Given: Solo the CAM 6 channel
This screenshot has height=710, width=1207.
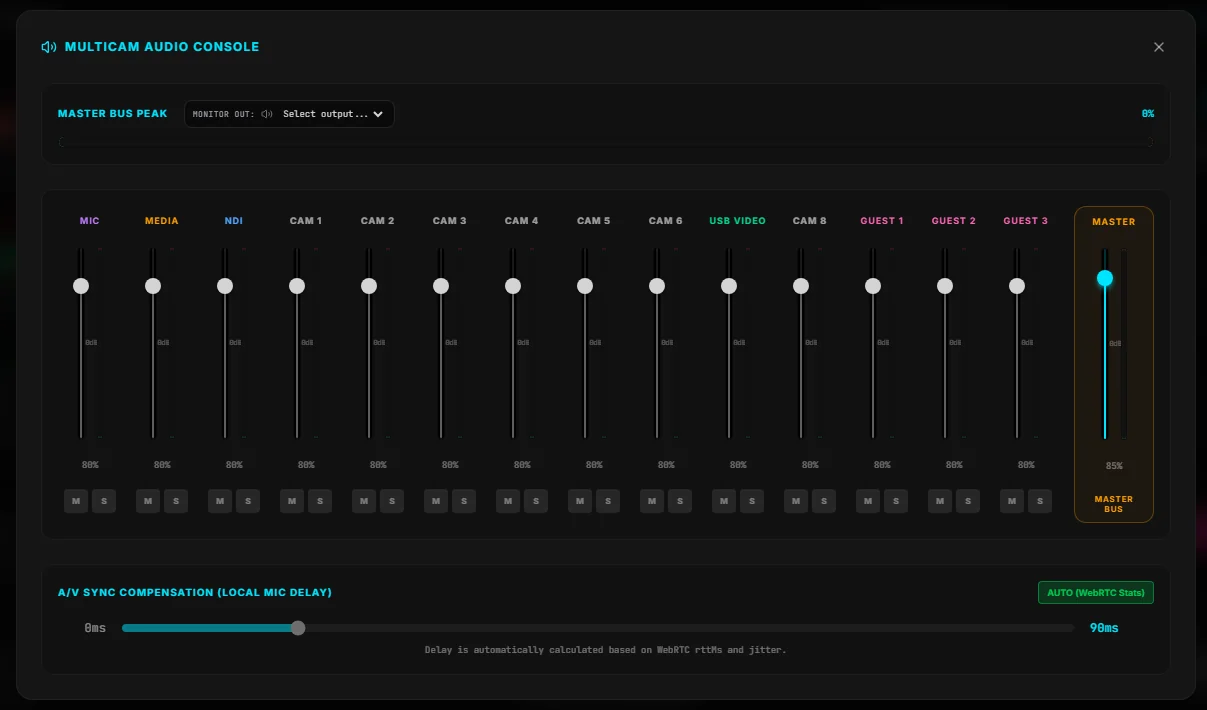Looking at the screenshot, I should click(x=680, y=501).
